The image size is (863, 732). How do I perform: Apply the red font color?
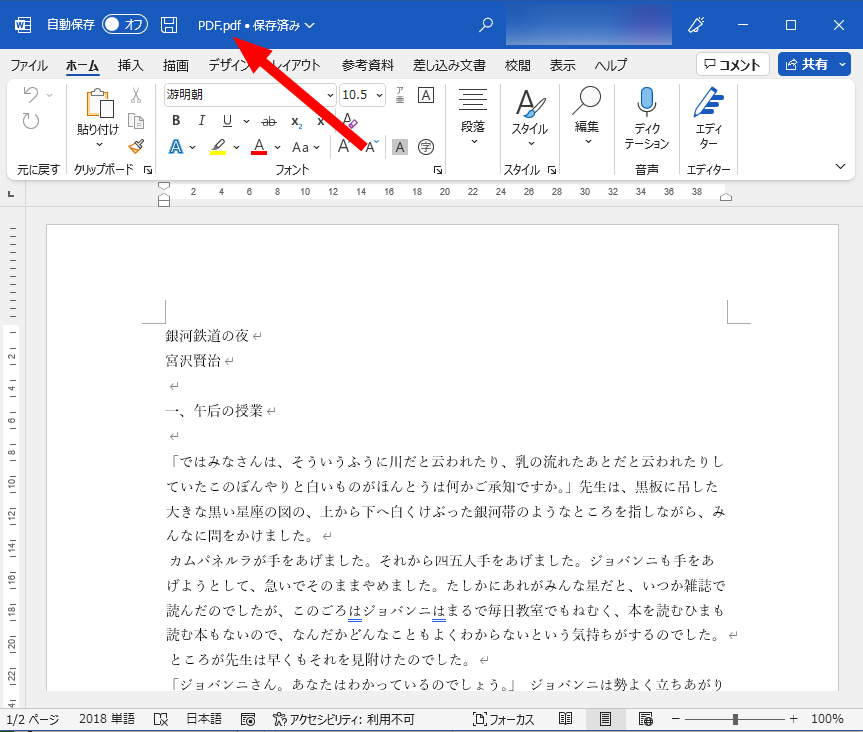[259, 147]
